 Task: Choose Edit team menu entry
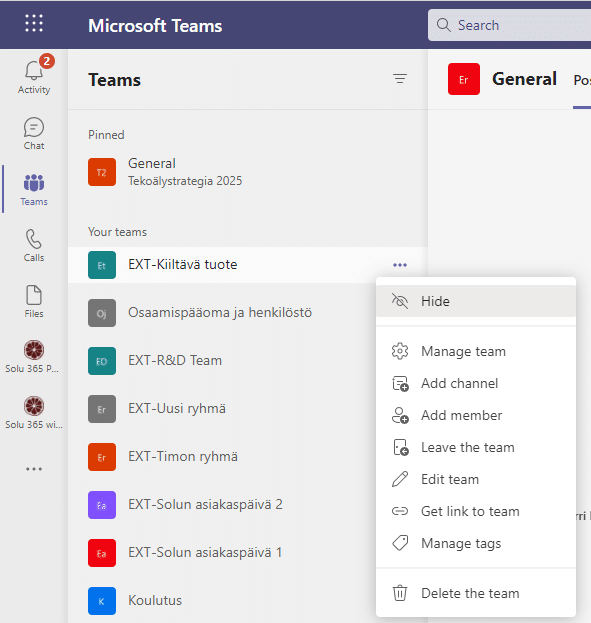click(x=476, y=479)
